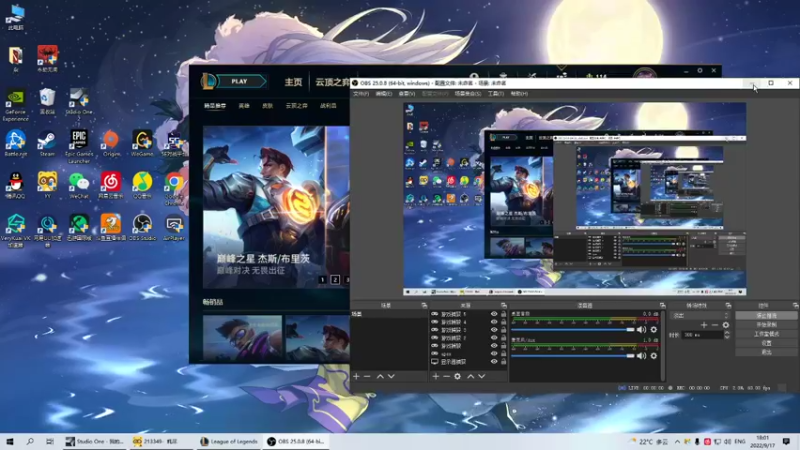Open OBS 场景集合(S) menu
Viewport: 800px width, 450px height.
pos(468,94)
